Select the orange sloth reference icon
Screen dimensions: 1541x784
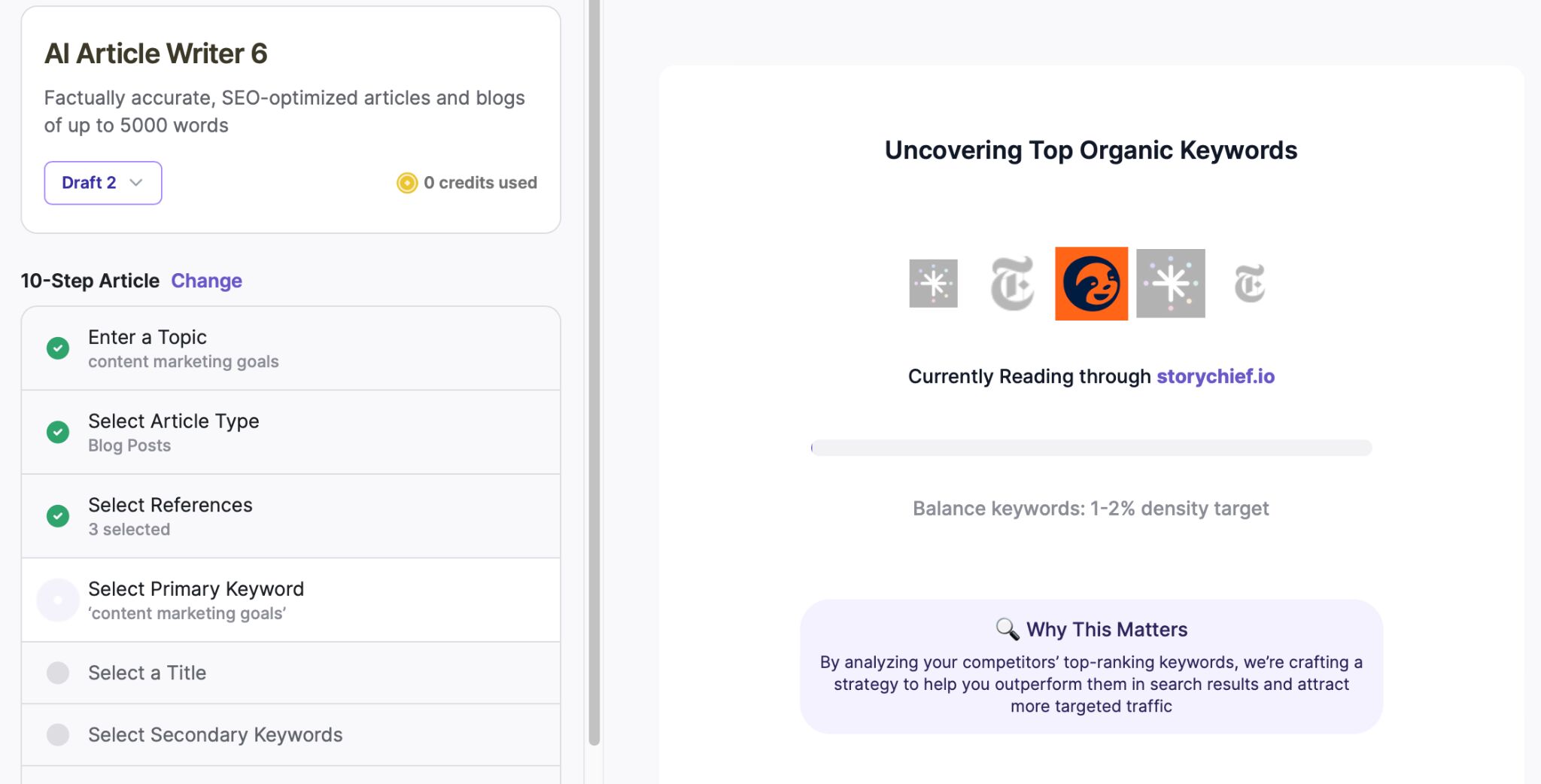coord(1092,284)
